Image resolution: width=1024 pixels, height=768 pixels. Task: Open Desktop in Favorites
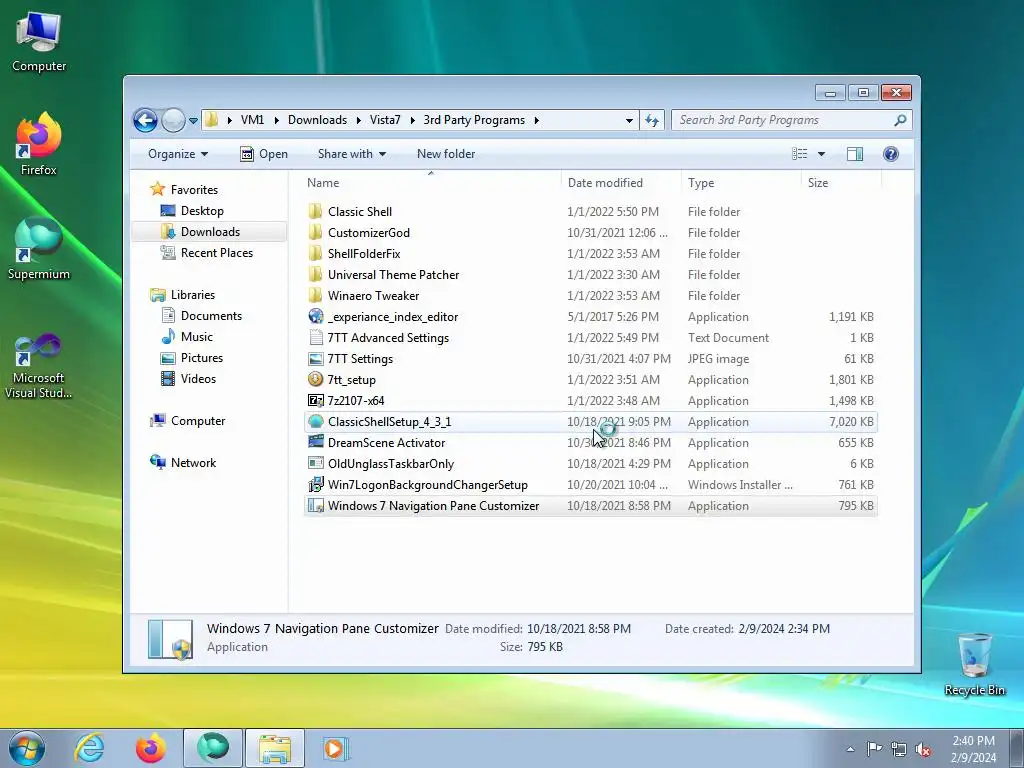(202, 211)
